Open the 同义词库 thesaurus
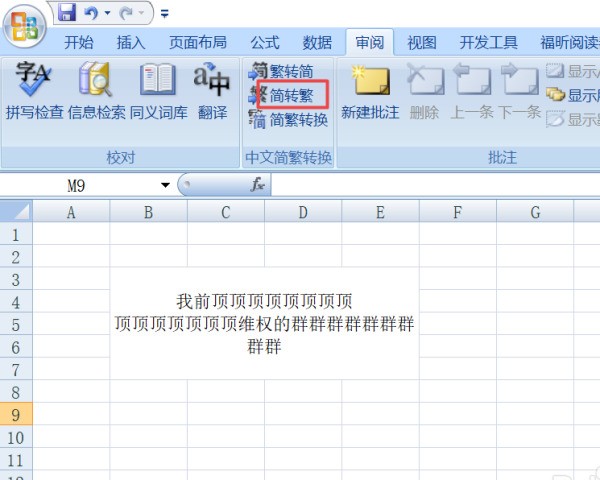This screenshot has height=480, width=600. point(159,91)
